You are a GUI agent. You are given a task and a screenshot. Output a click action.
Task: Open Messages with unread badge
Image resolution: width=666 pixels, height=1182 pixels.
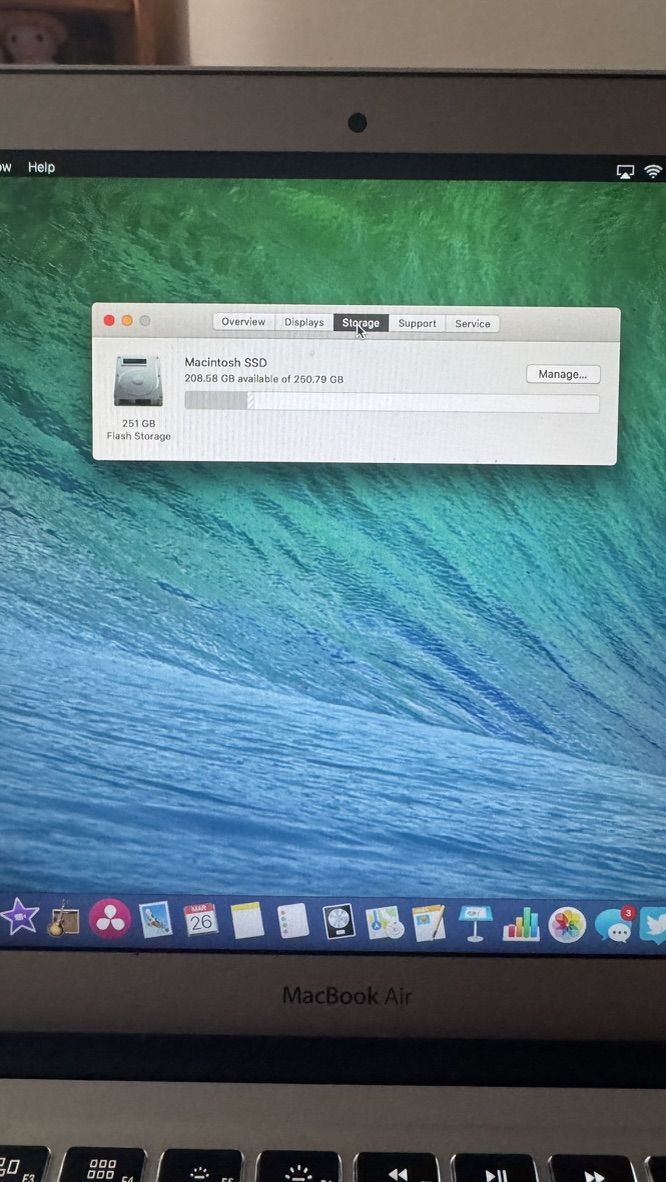coord(613,926)
